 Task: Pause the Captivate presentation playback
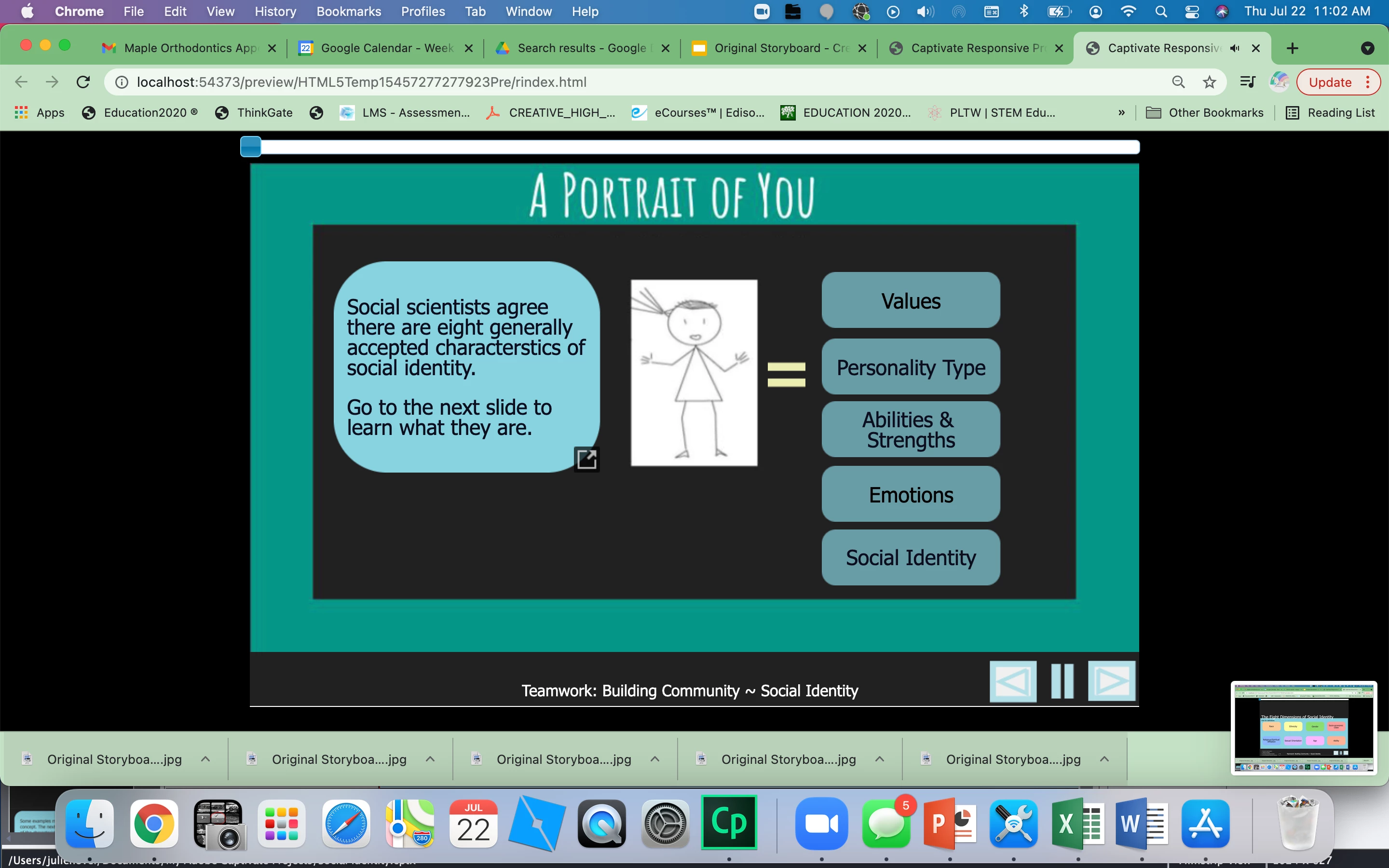[1062, 681]
